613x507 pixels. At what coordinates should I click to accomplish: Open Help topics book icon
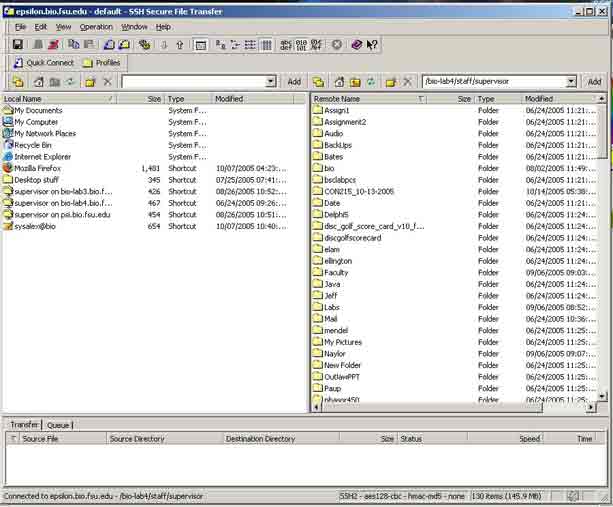tap(357, 45)
